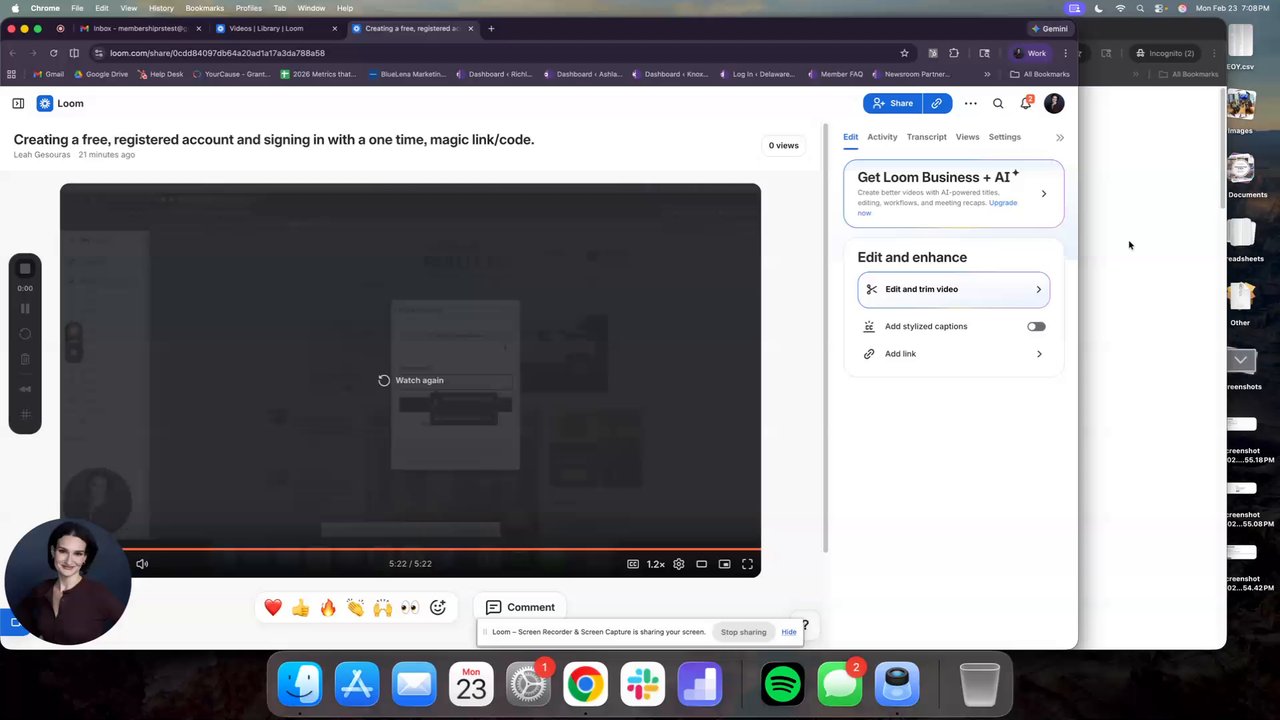Restart the recording using the circular arrow icon

click(25, 334)
